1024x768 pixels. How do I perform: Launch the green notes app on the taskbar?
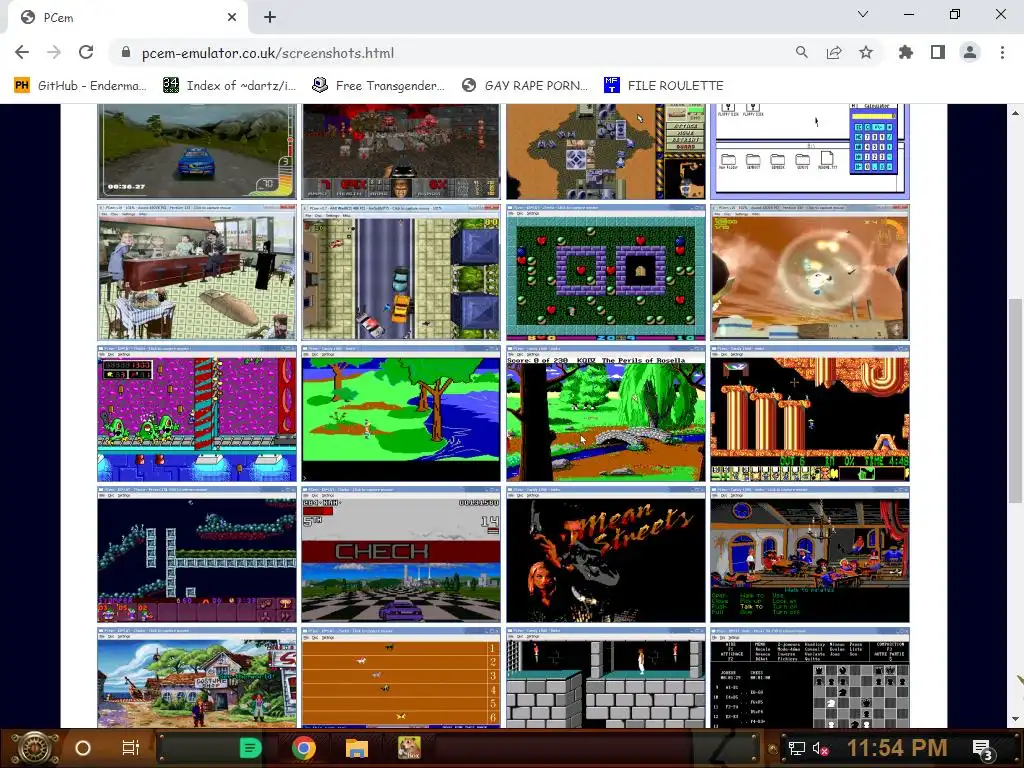coord(250,748)
